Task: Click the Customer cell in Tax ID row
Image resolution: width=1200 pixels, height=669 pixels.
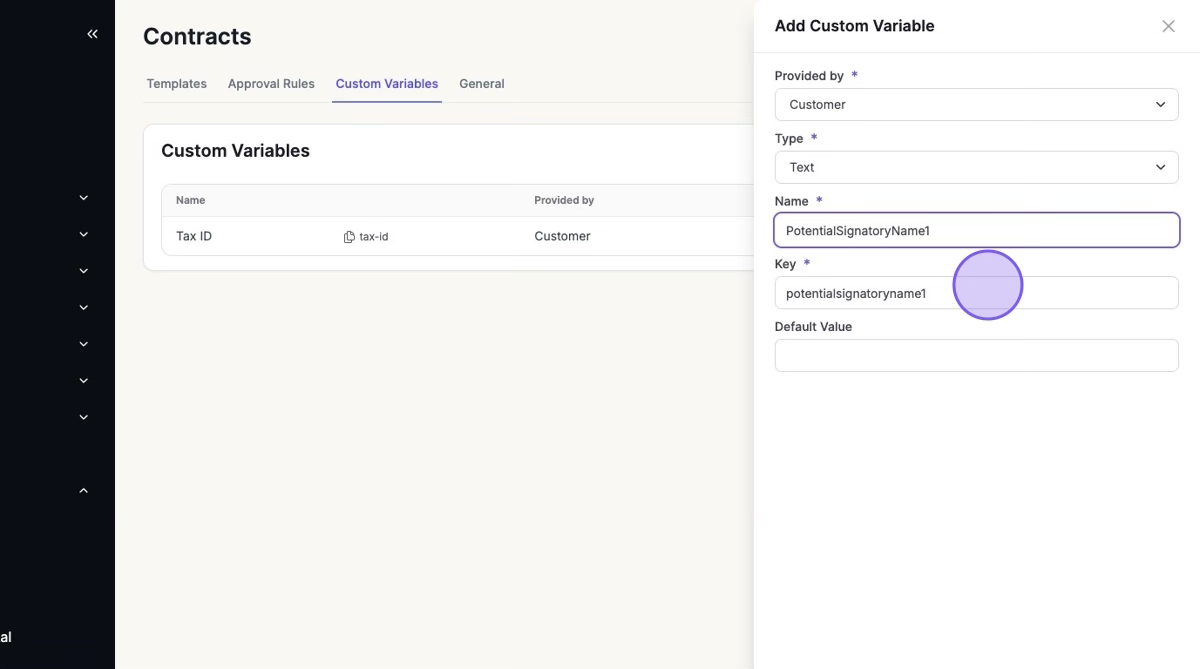Action: (x=562, y=237)
